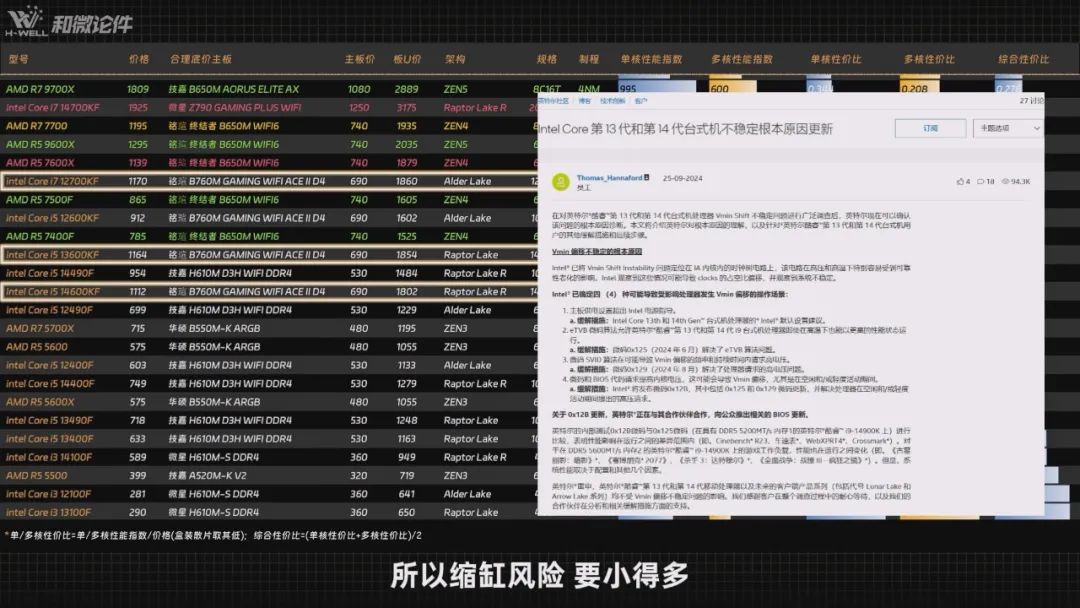The image size is (1080, 608).
Task: Click the 规格 column header
Action: (x=547, y=59)
